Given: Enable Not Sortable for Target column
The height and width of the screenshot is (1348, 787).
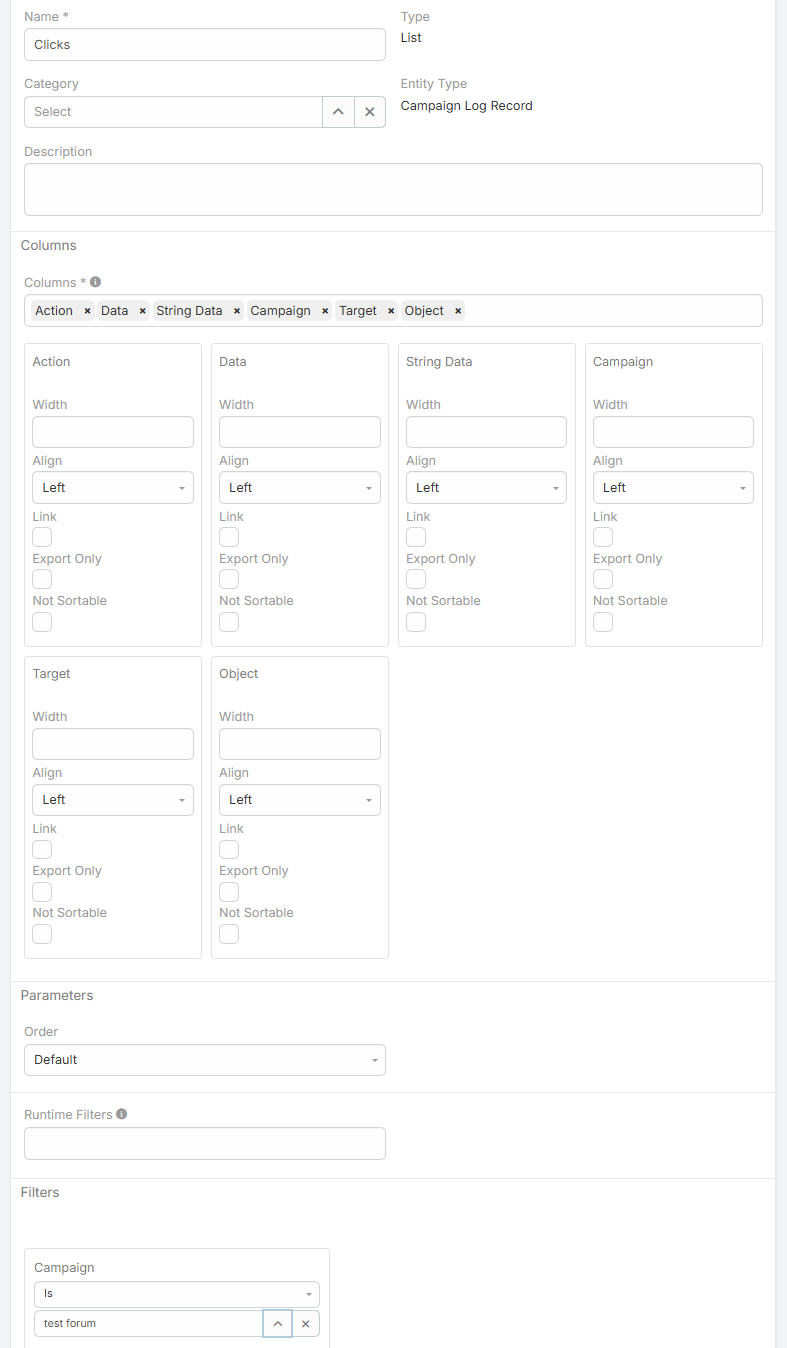Looking at the screenshot, I should (42, 934).
